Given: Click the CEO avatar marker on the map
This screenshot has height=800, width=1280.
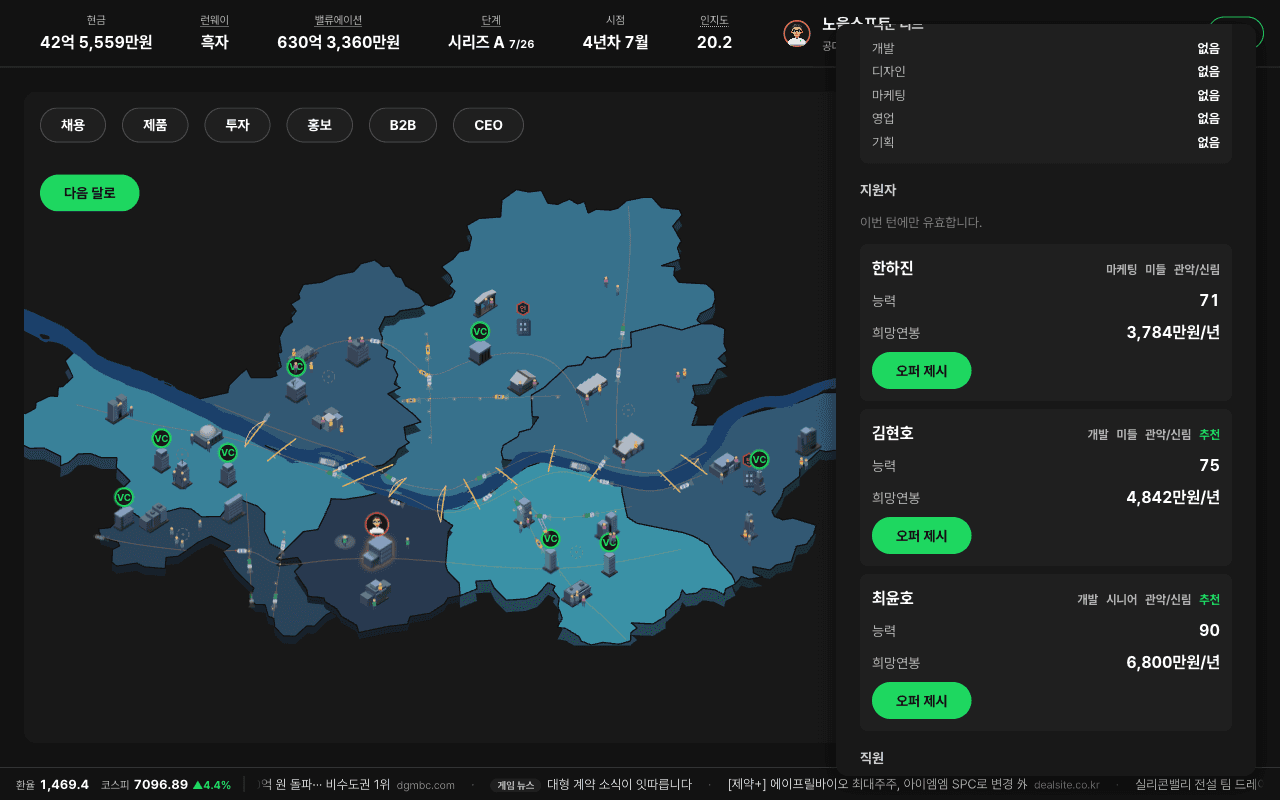Looking at the screenshot, I should coord(377,524).
